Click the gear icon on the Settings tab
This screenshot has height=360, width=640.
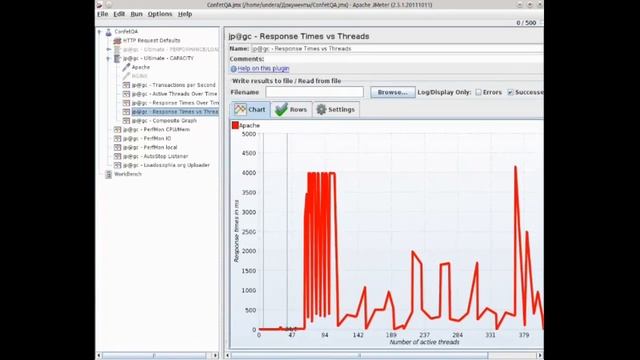[x=321, y=109]
